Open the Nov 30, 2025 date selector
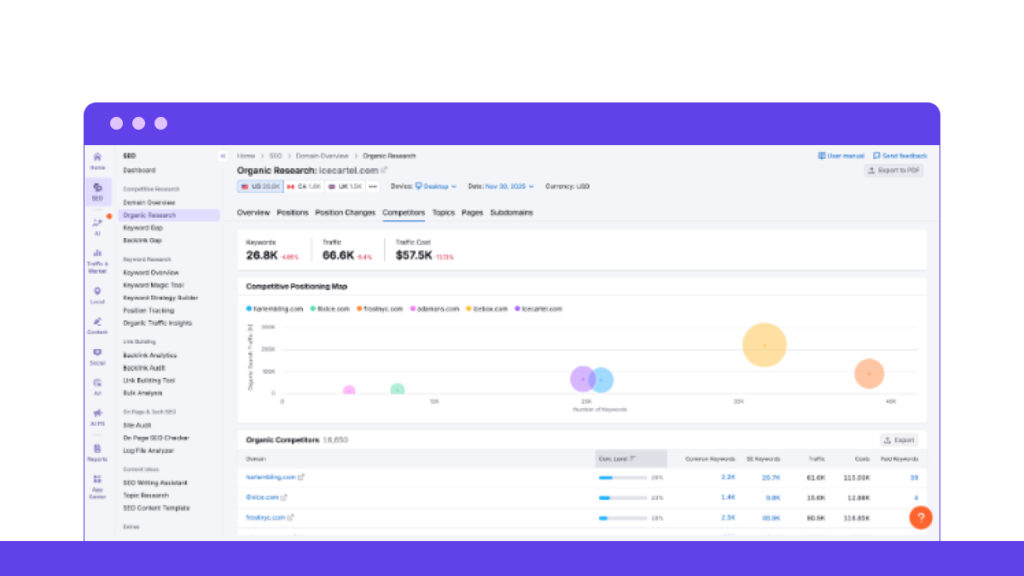 click(x=510, y=185)
